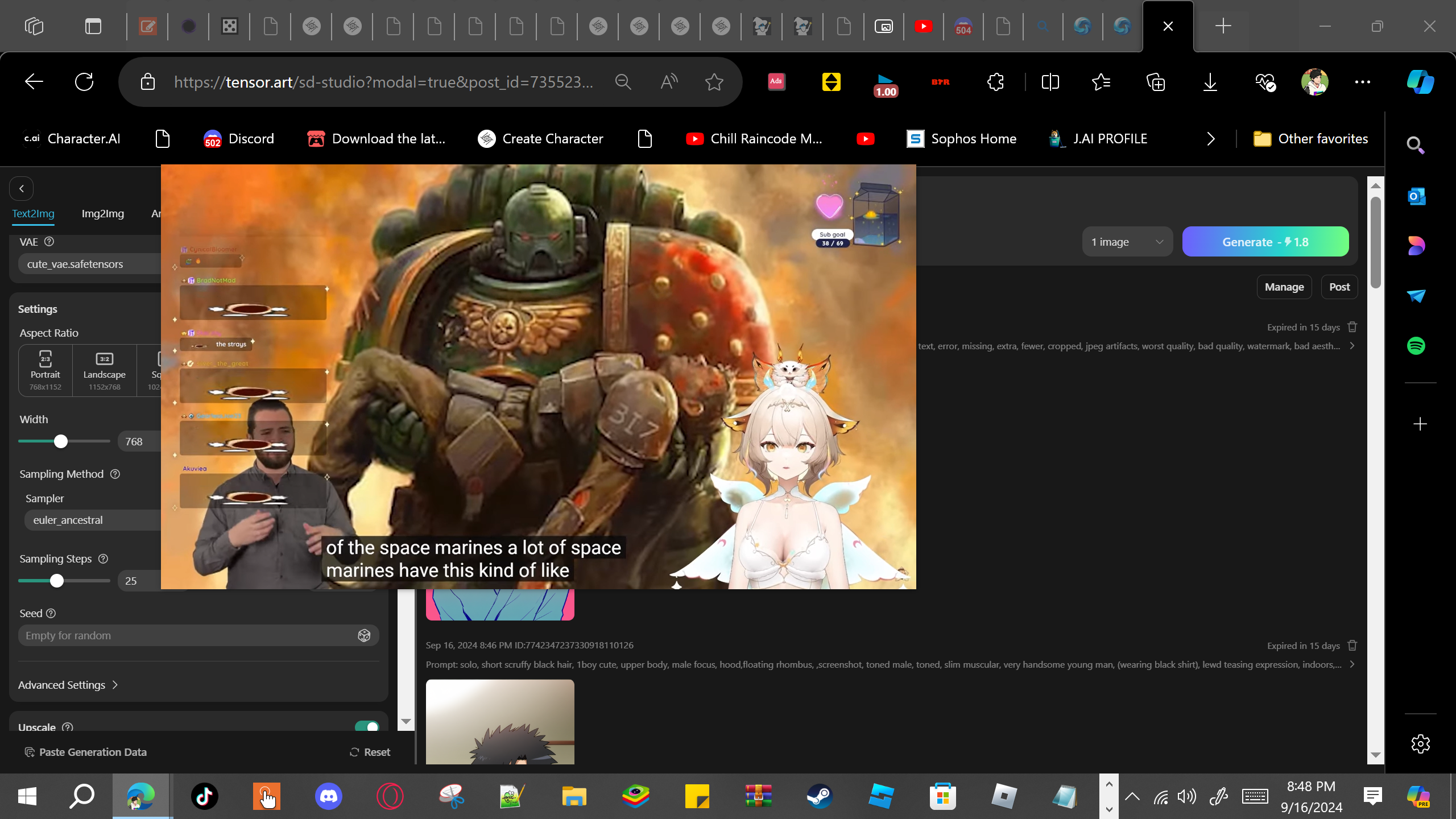Click the browser Back arrow
The height and width of the screenshot is (819, 1456).
34,82
